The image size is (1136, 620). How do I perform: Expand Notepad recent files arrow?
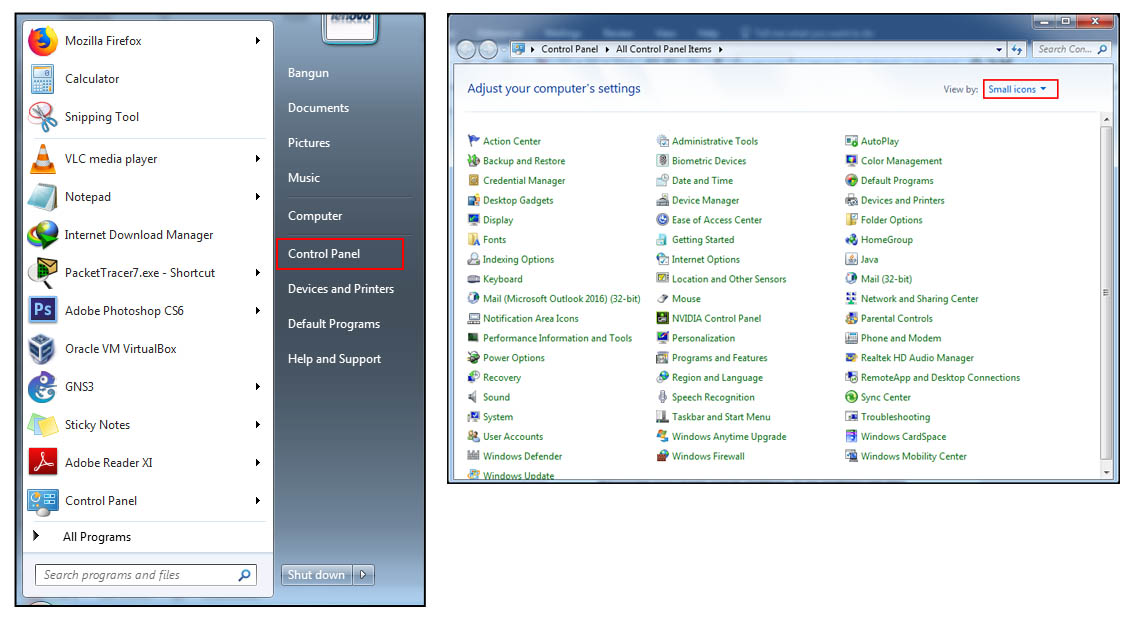coord(257,197)
